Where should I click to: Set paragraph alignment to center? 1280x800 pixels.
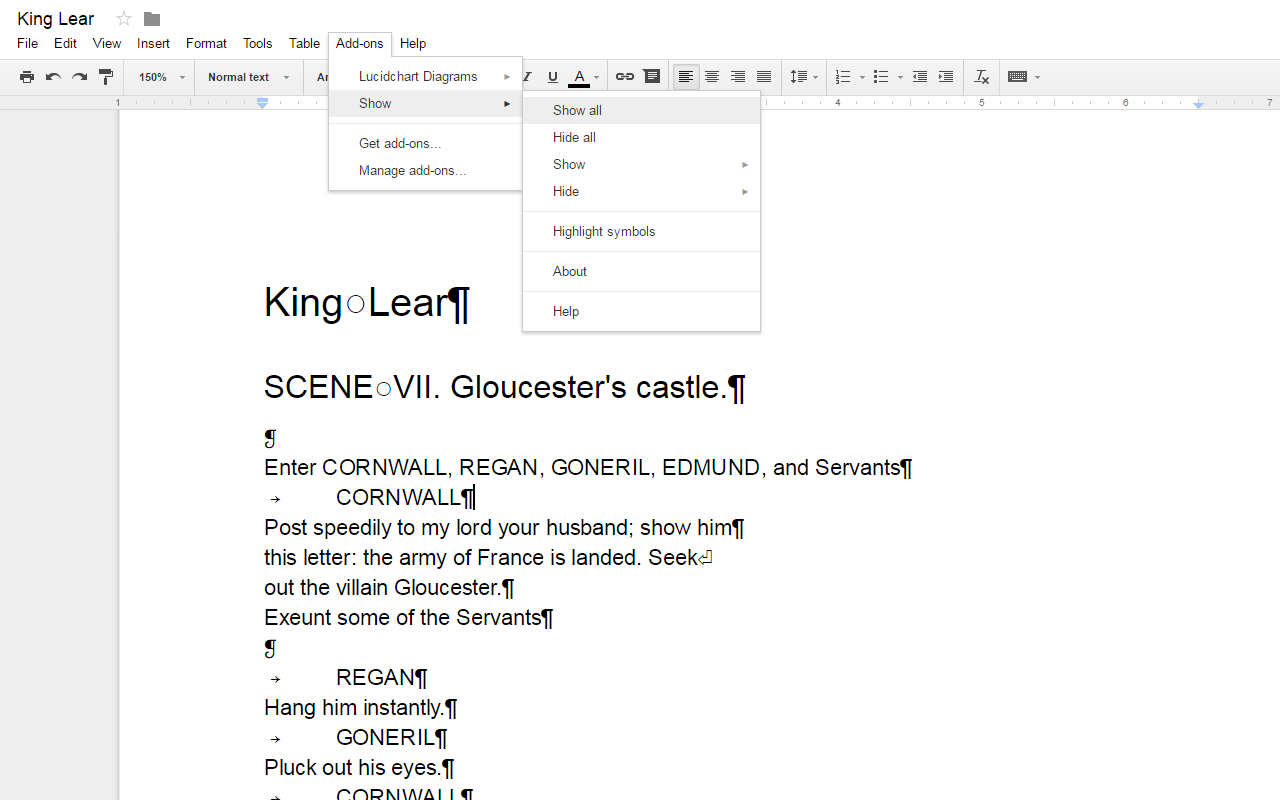712,77
